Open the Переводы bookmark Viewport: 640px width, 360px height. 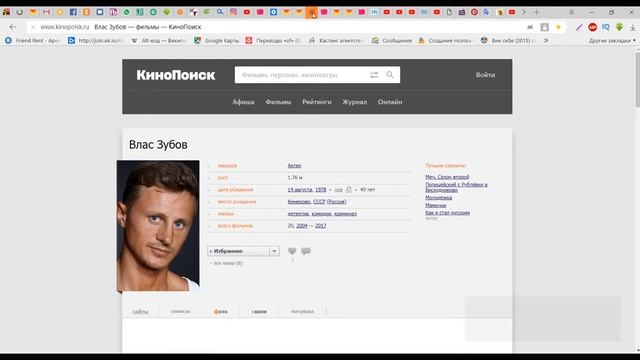coord(272,40)
